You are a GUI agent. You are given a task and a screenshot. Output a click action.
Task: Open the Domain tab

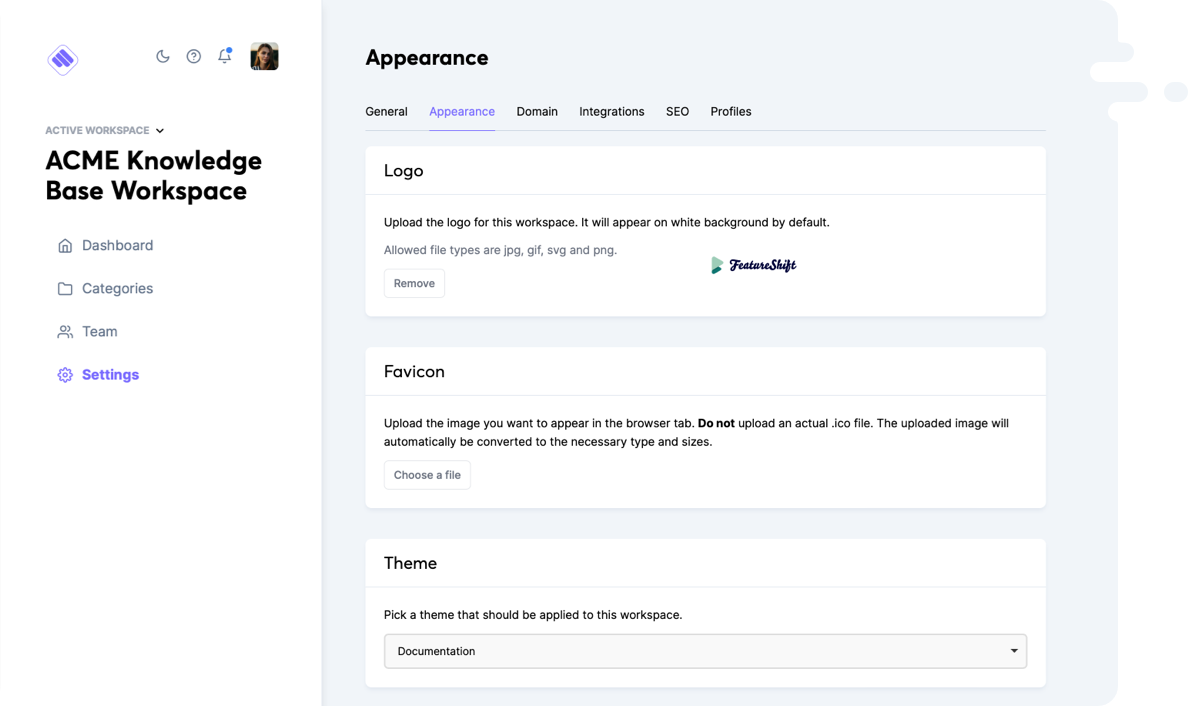click(x=537, y=112)
